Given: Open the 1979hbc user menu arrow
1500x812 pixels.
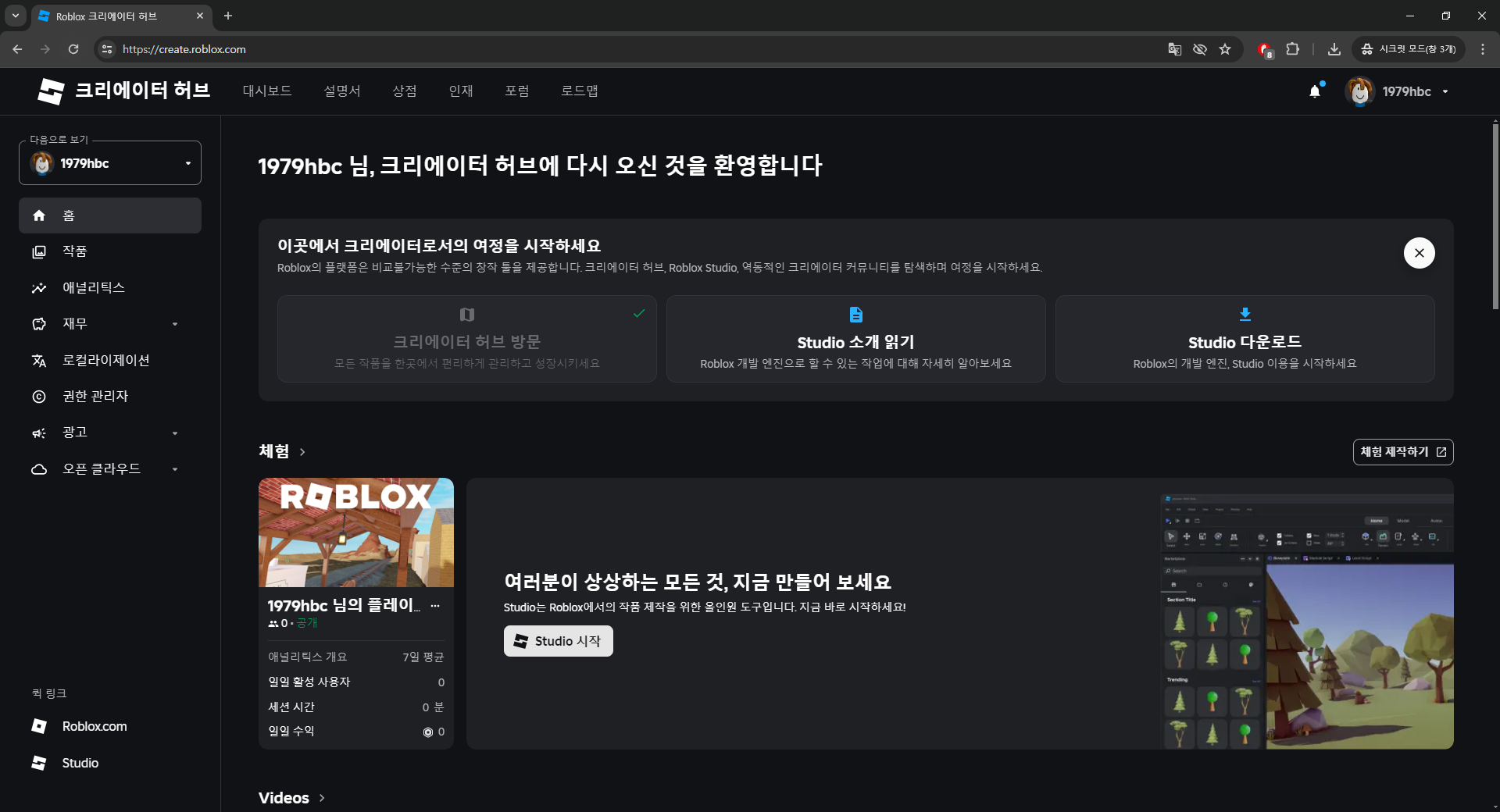Looking at the screenshot, I should [x=1445, y=92].
